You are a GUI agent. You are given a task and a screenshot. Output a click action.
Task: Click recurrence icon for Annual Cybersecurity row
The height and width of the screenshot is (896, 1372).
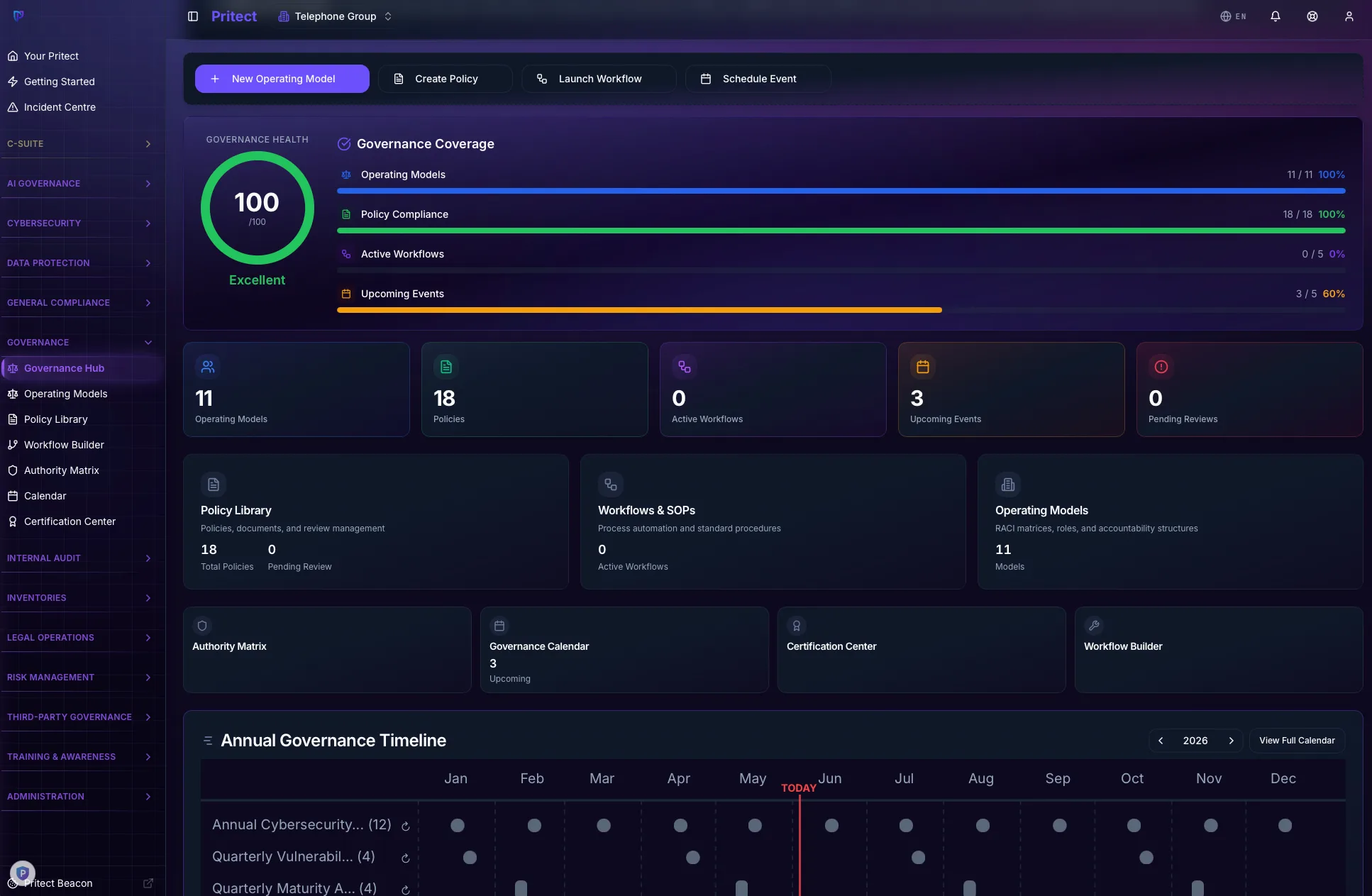tap(406, 826)
